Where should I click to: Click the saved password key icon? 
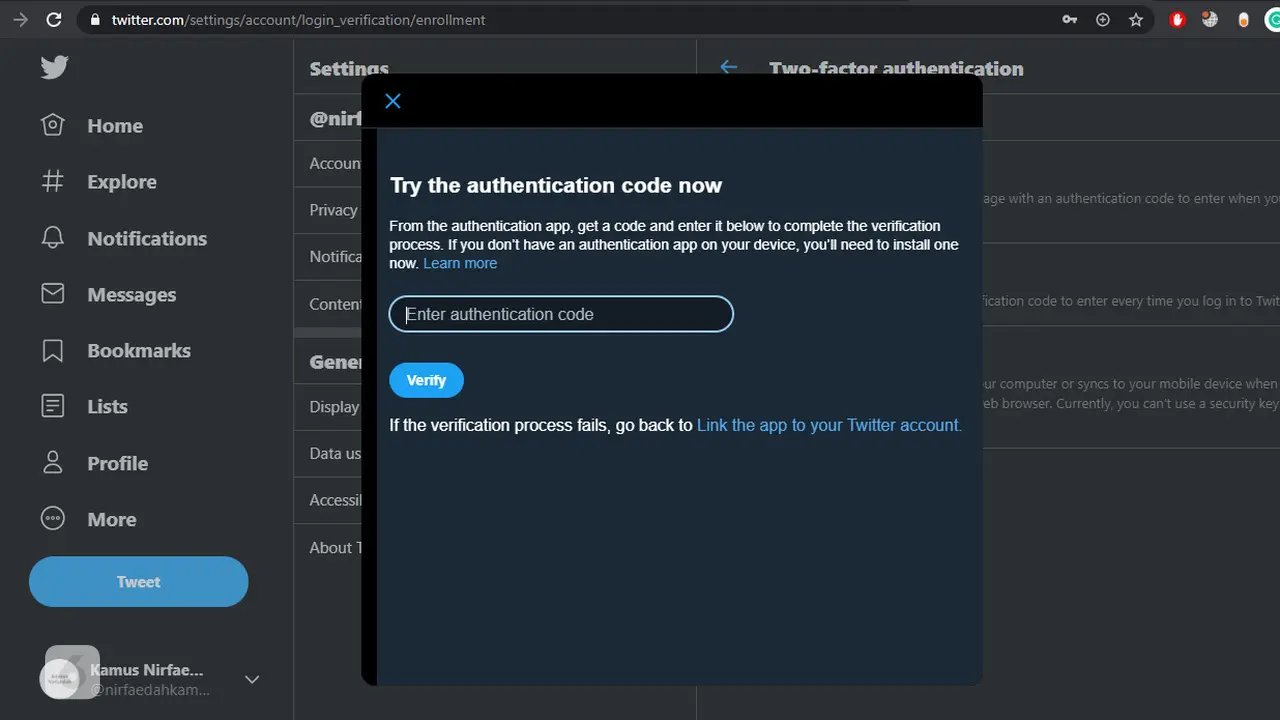pyautogui.click(x=1070, y=19)
